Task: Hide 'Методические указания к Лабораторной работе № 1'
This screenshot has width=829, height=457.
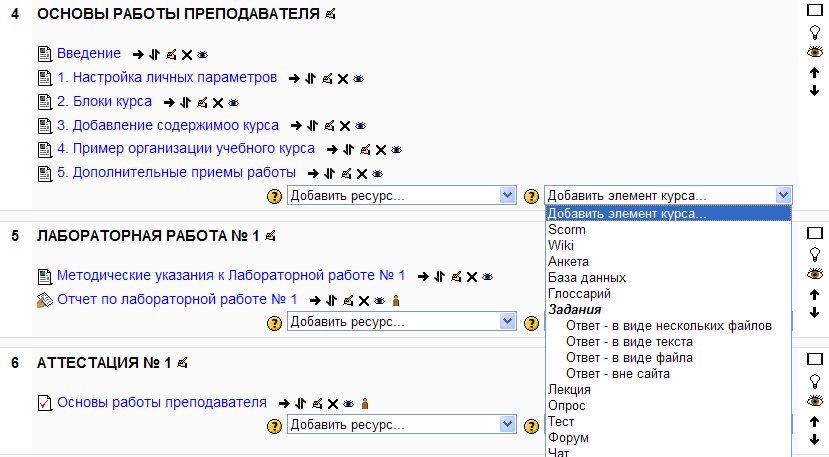Action: [x=487, y=277]
